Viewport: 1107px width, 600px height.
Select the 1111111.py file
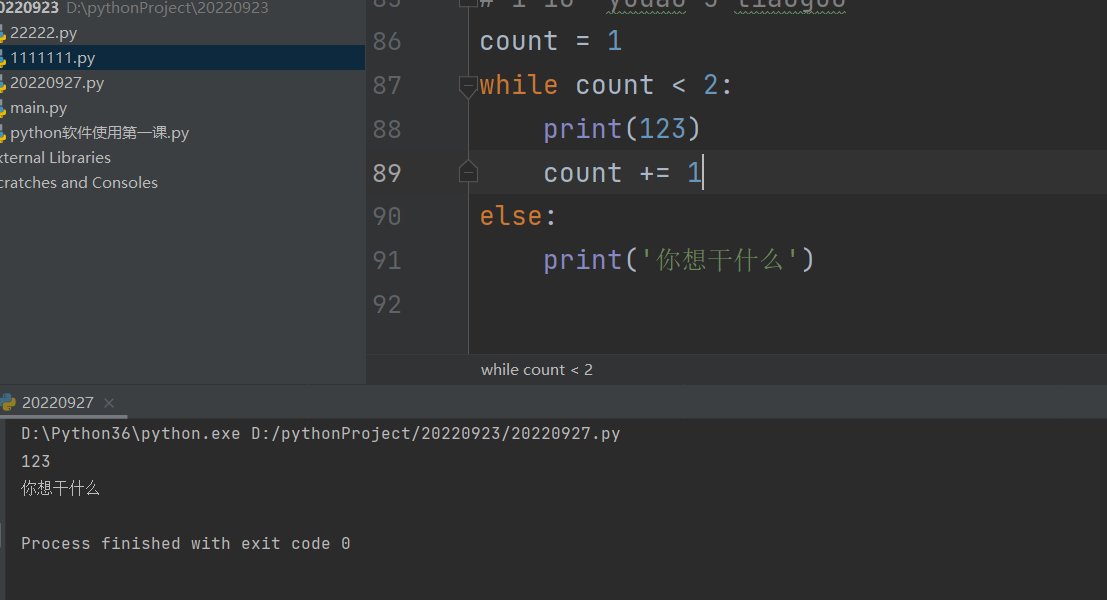pos(52,58)
